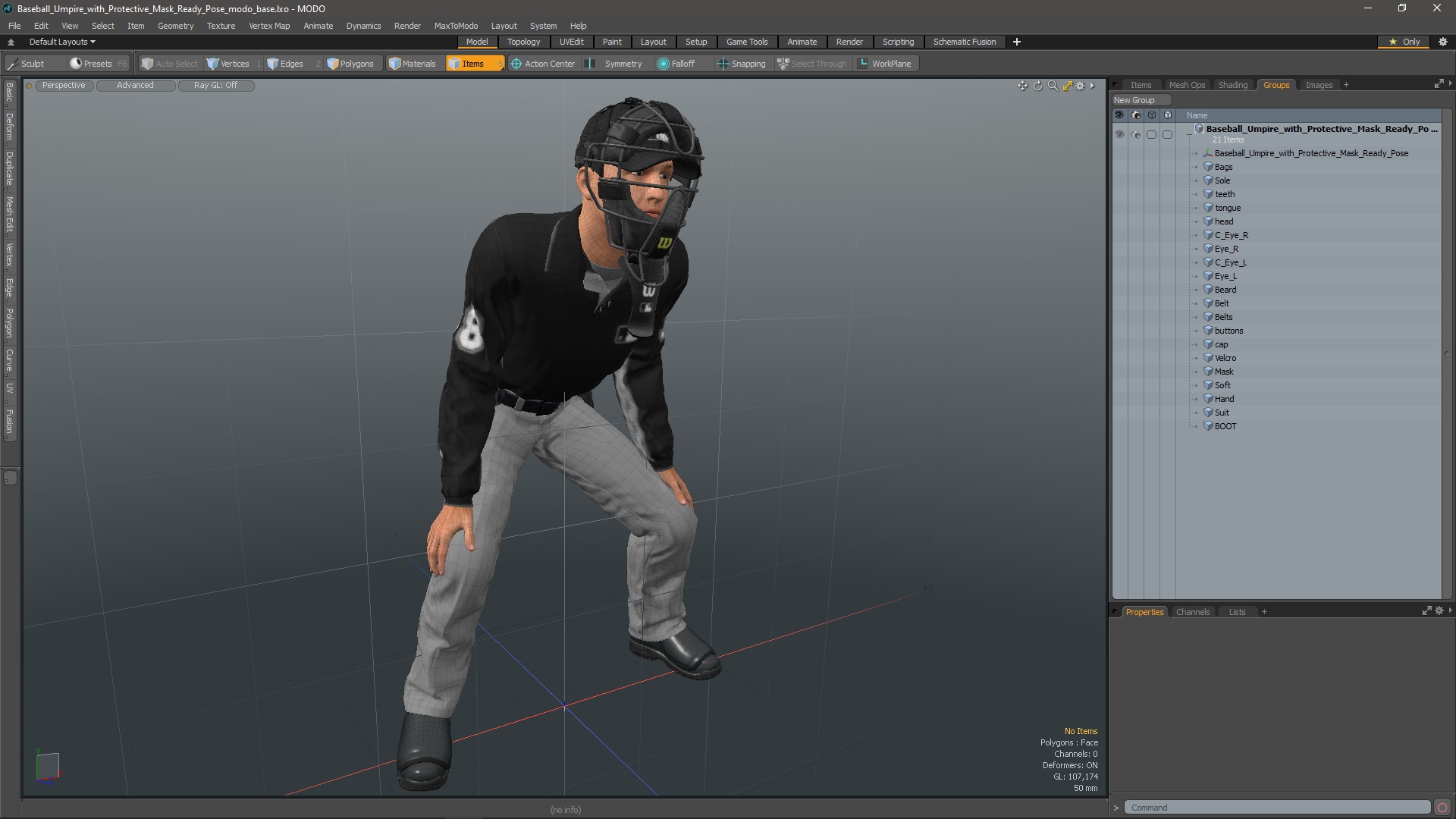This screenshot has width=1456, height=819.
Task: Open the WorkPlane tool
Action: pos(884,64)
